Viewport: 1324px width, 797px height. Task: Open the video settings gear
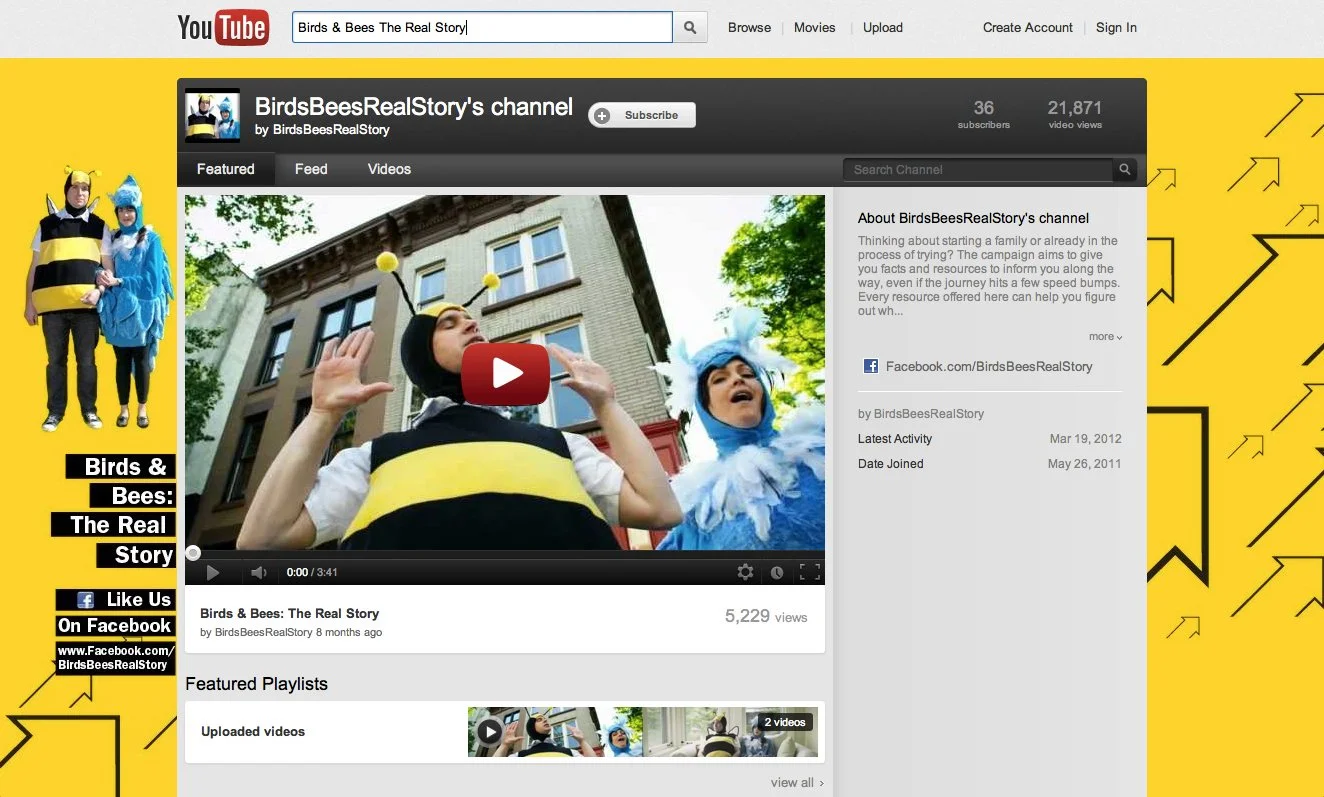click(745, 572)
